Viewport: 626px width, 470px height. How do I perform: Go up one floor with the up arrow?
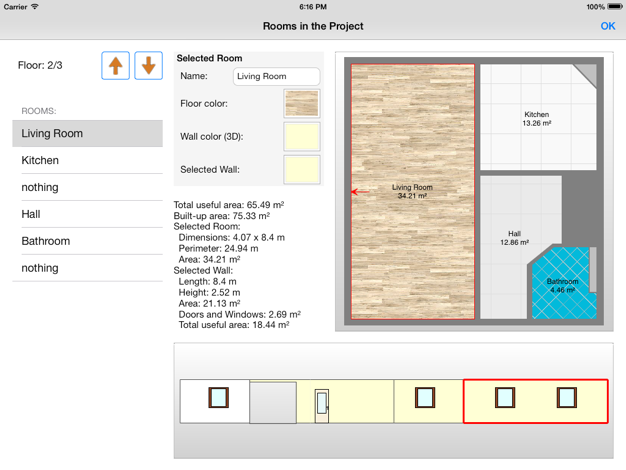click(116, 66)
